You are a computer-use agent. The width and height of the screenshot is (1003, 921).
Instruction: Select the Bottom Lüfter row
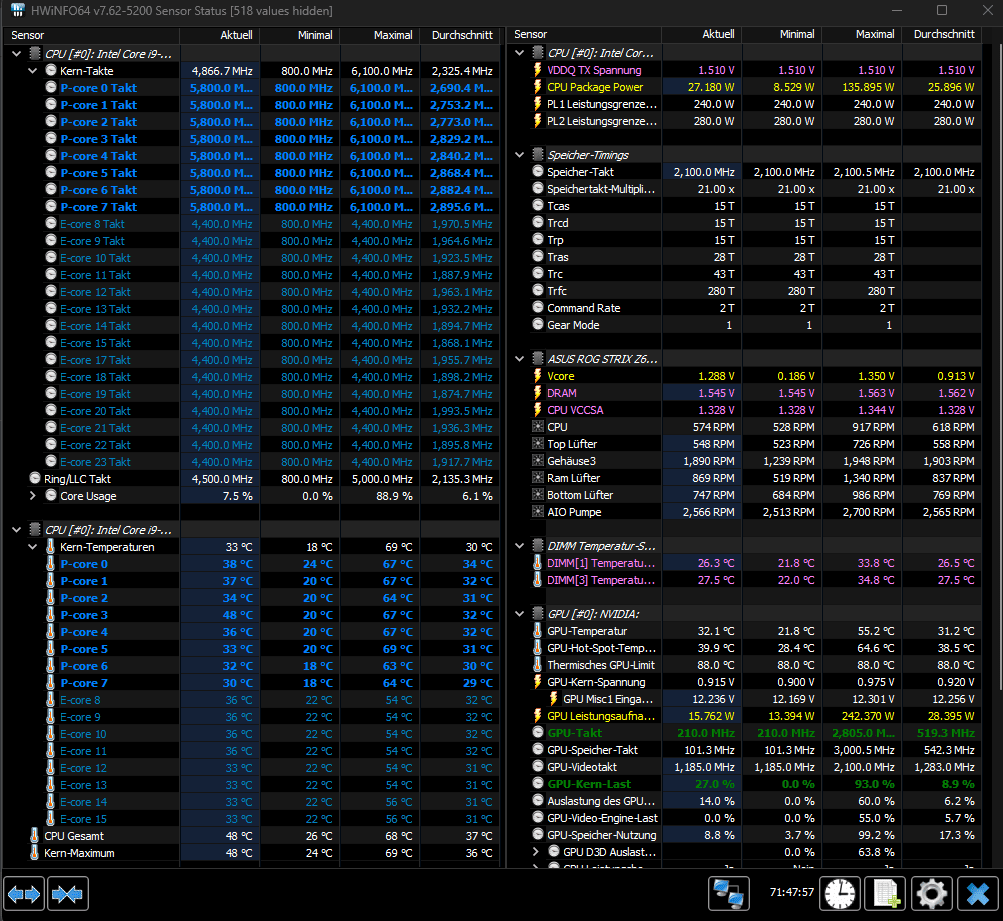click(745, 495)
